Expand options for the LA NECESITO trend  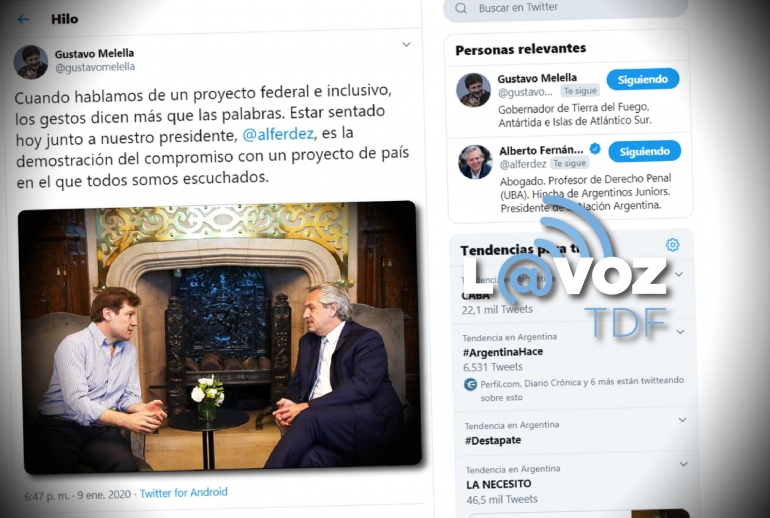pyautogui.click(x=683, y=464)
